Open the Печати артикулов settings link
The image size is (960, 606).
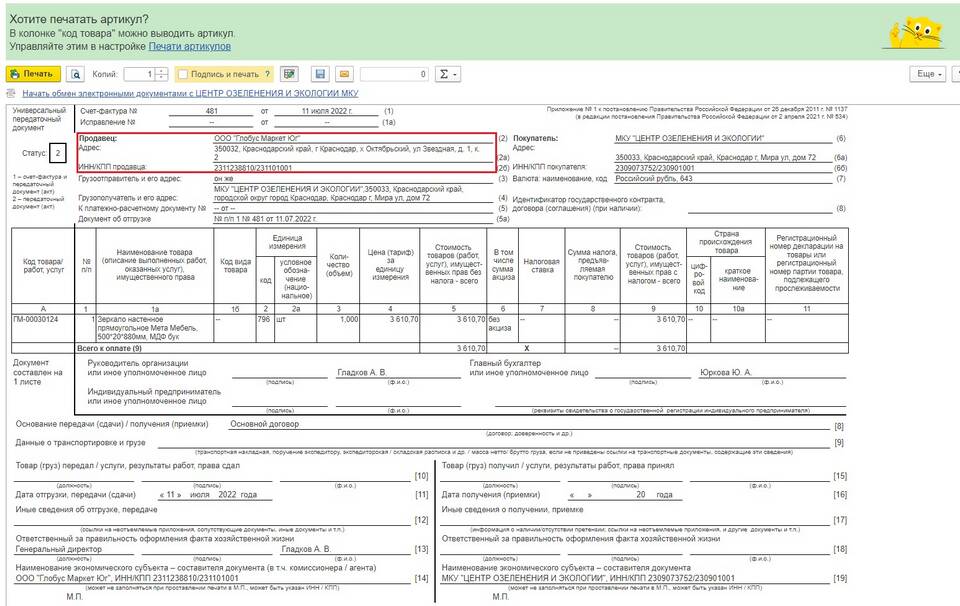tap(190, 46)
